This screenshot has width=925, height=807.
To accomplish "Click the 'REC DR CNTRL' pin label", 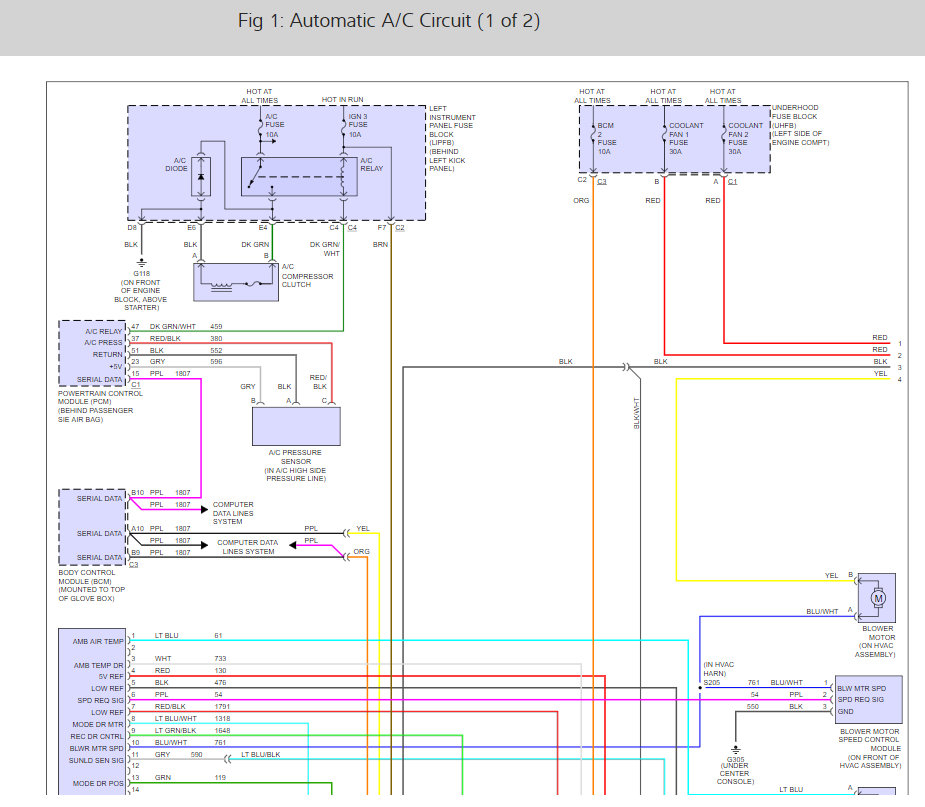I will [x=97, y=736].
